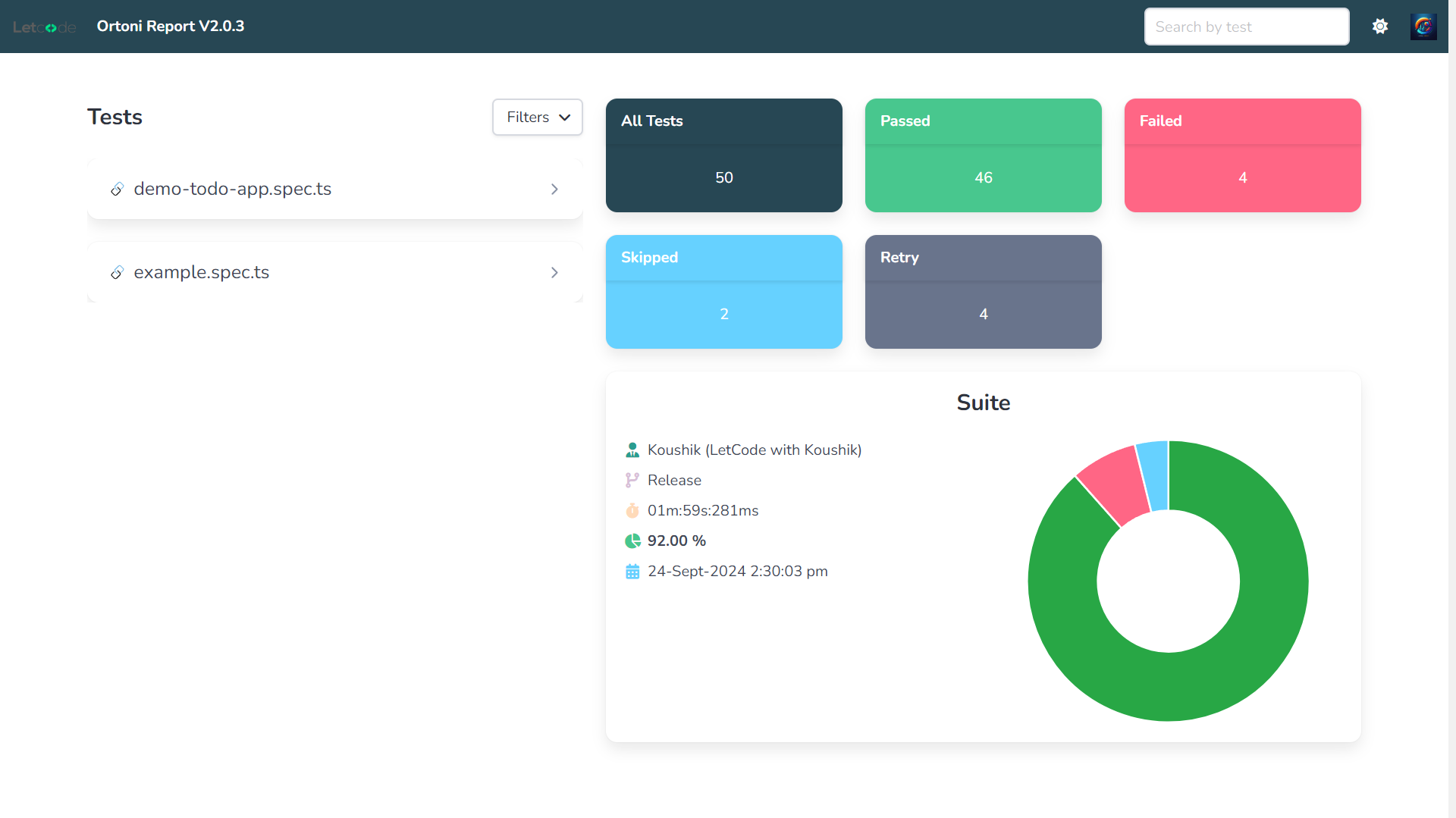This screenshot has height=818, width=1456.
Task: Click the pie chart success rate icon
Action: [x=632, y=541]
